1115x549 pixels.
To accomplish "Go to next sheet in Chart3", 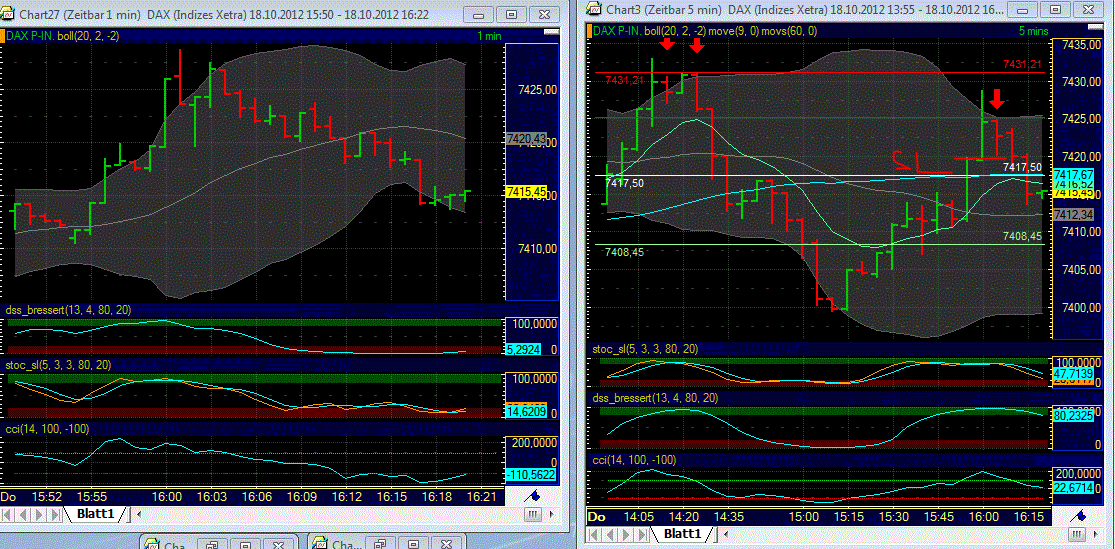I will 625,533.
